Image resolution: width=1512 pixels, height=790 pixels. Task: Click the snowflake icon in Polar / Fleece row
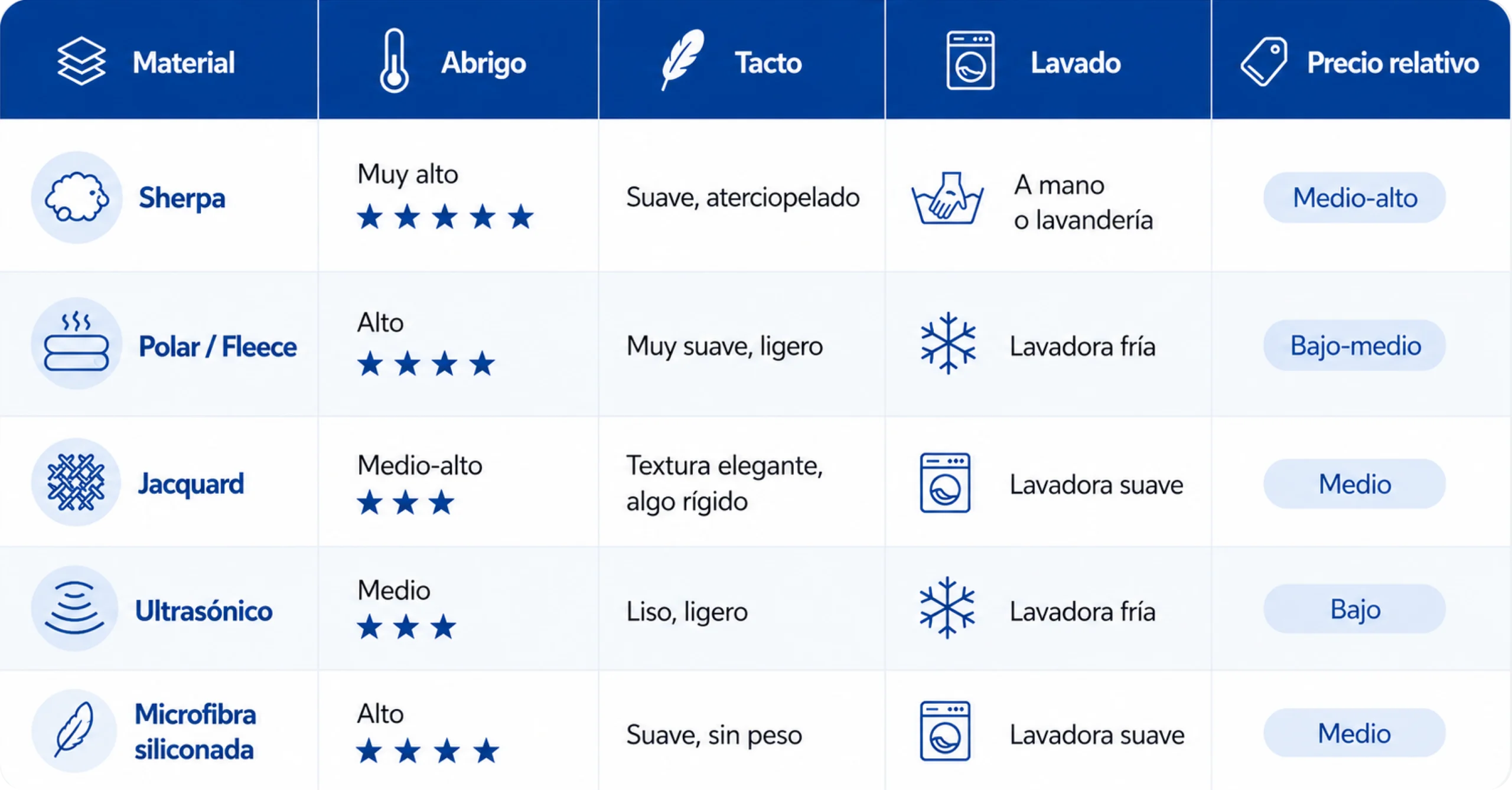(x=948, y=344)
